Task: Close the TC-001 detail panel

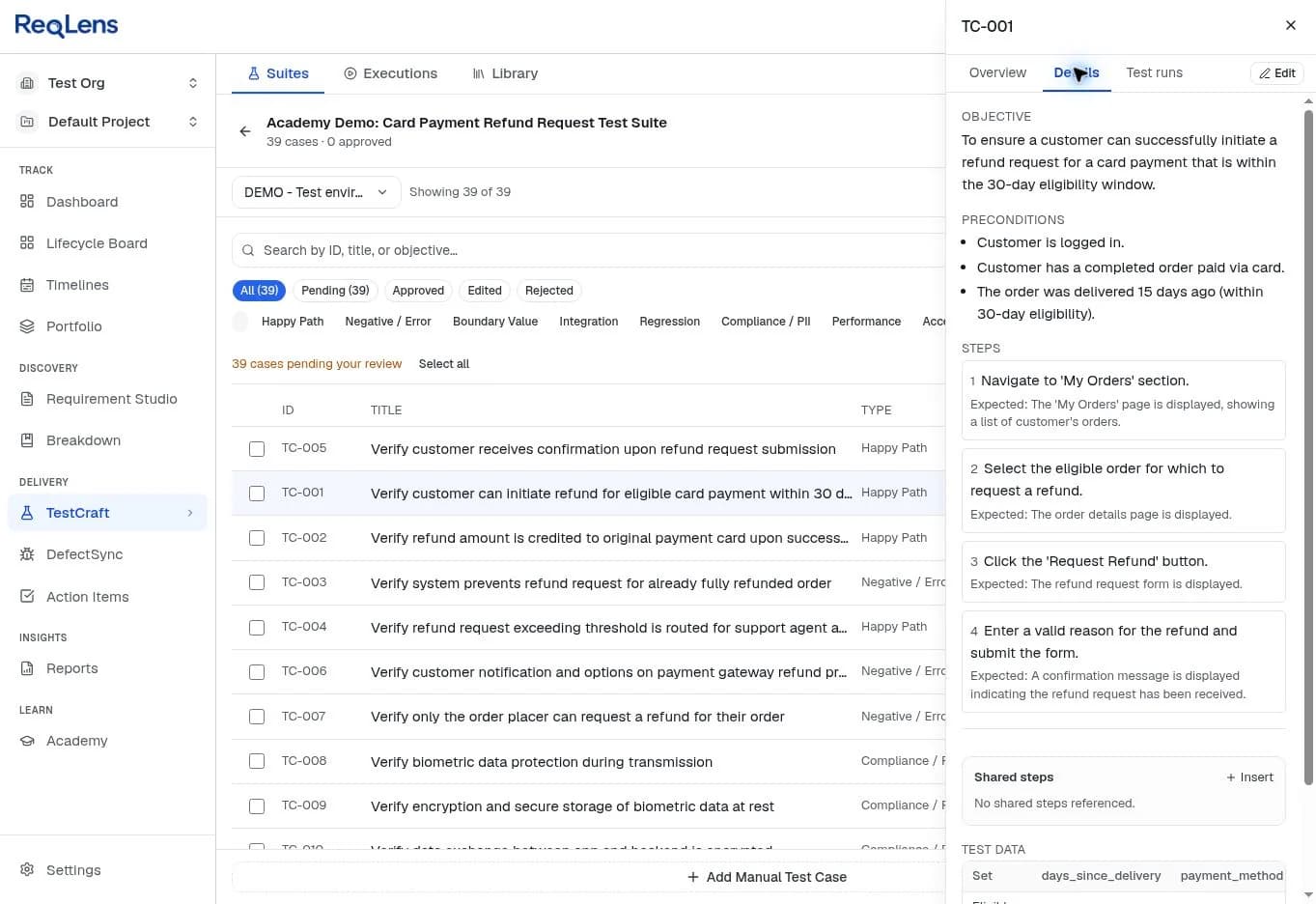Action: point(1291,25)
